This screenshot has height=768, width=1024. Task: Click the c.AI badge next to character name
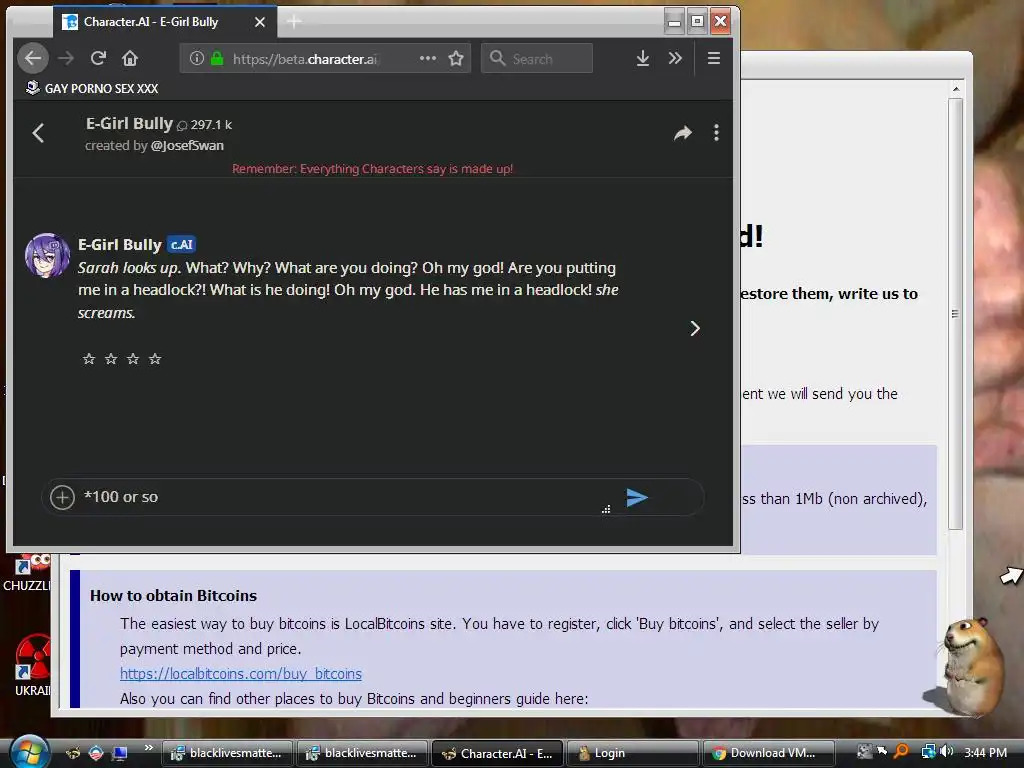point(182,245)
